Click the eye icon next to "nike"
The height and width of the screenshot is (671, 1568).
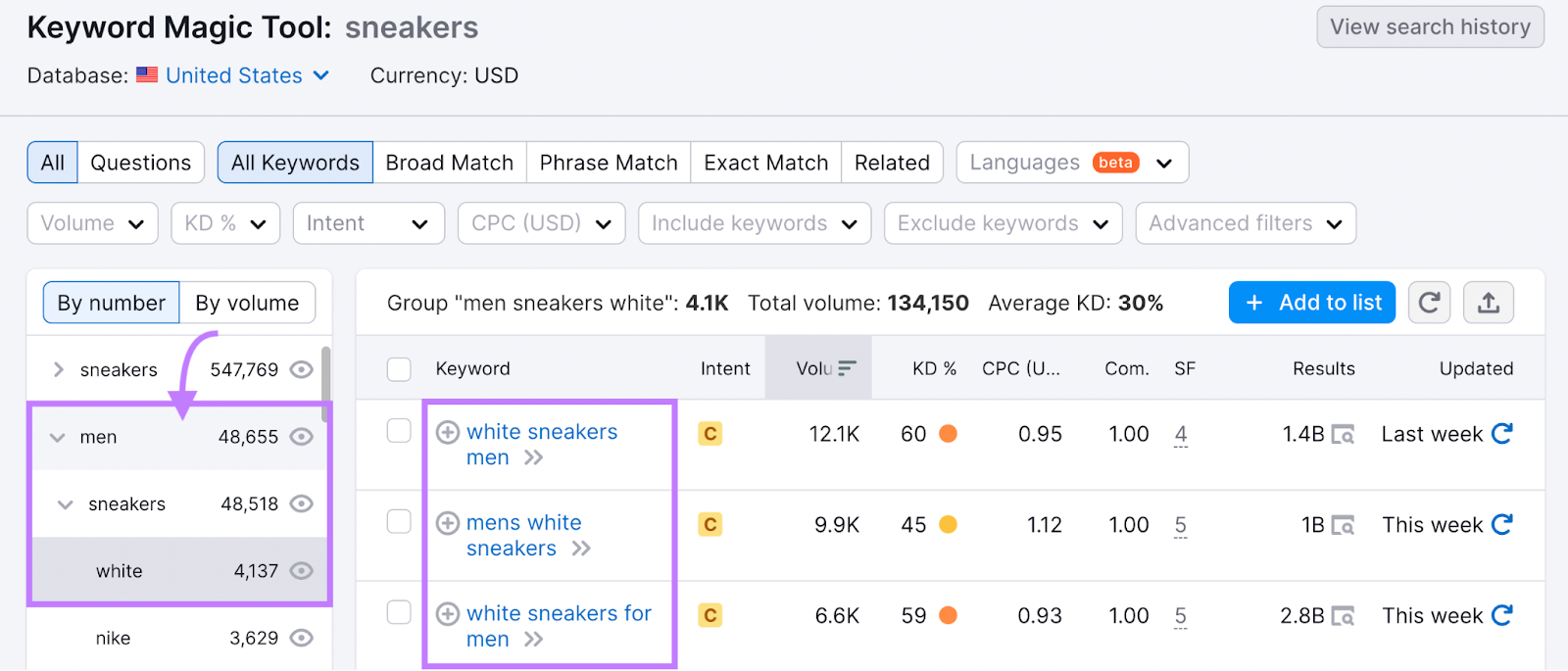(x=301, y=638)
